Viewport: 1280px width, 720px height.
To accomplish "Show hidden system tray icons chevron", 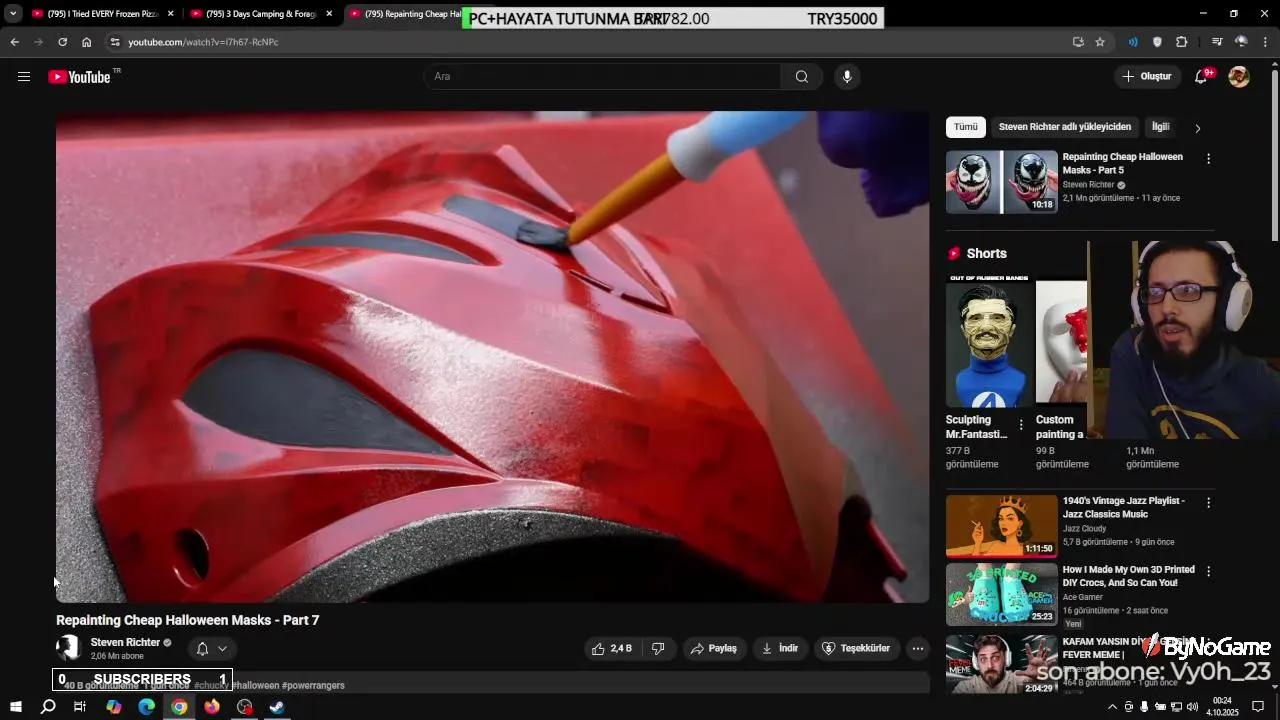I will coord(1112,707).
